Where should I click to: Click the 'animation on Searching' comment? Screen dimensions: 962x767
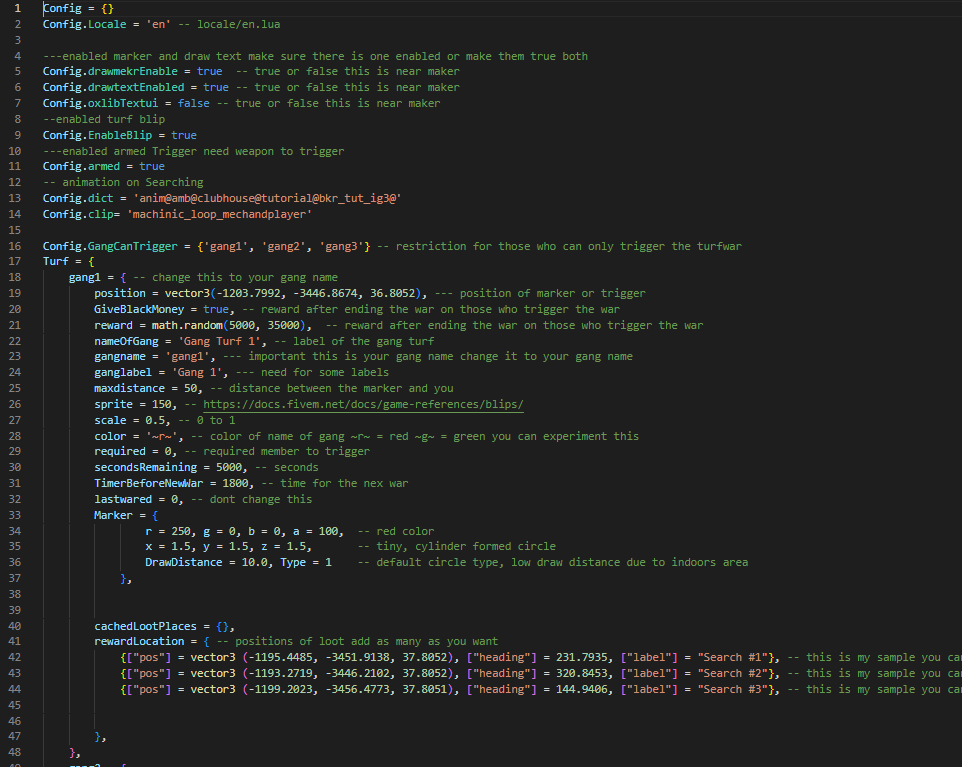point(133,182)
